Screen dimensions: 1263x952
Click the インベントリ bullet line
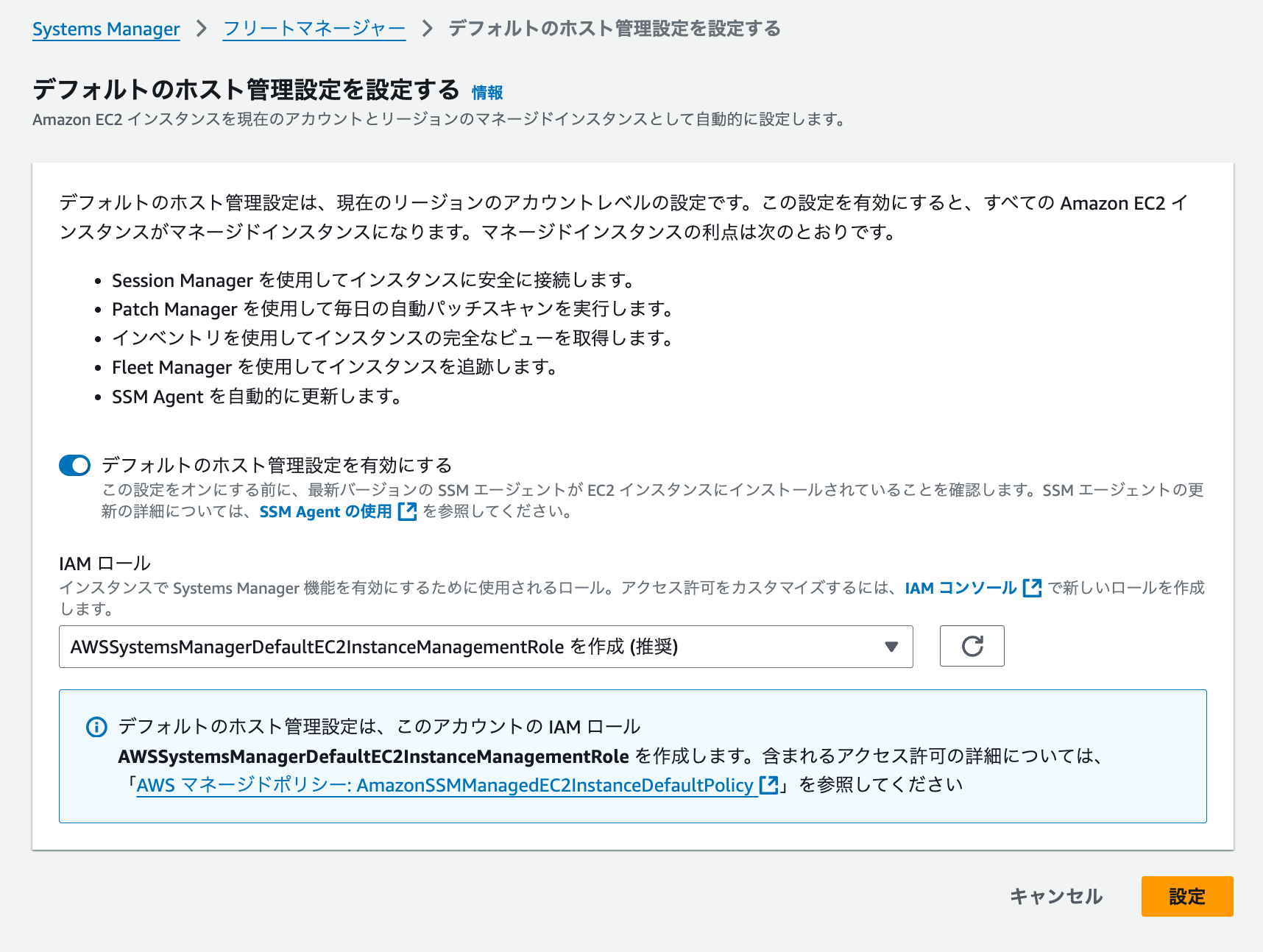[393, 338]
